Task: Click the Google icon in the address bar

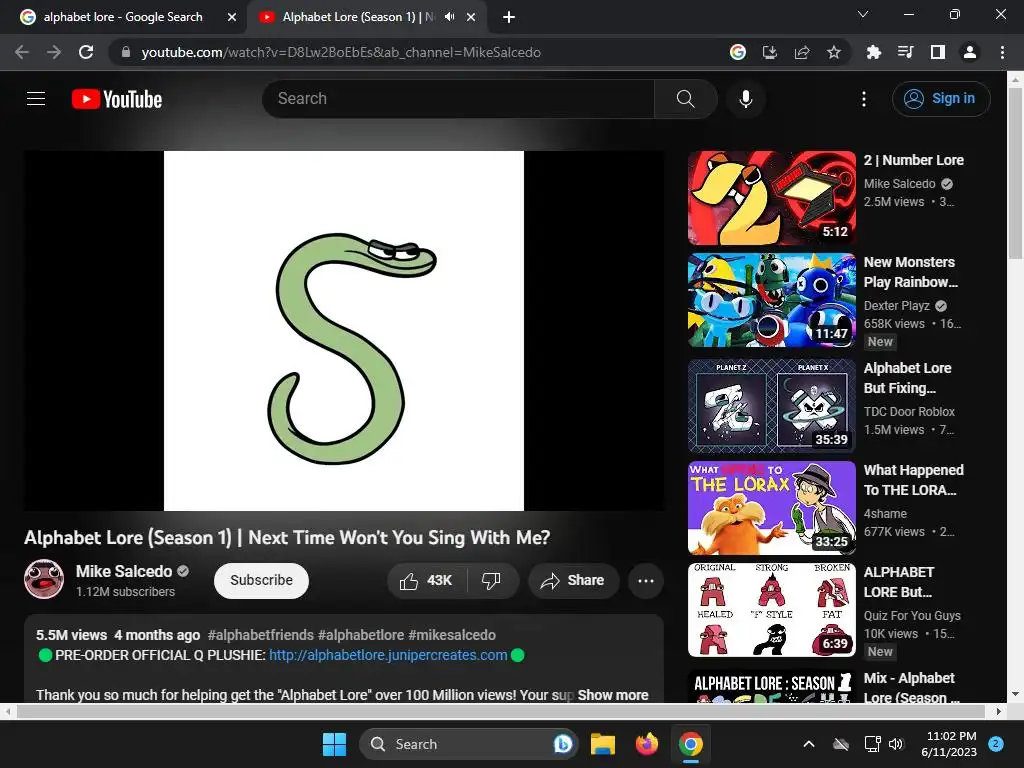Action: tap(738, 52)
